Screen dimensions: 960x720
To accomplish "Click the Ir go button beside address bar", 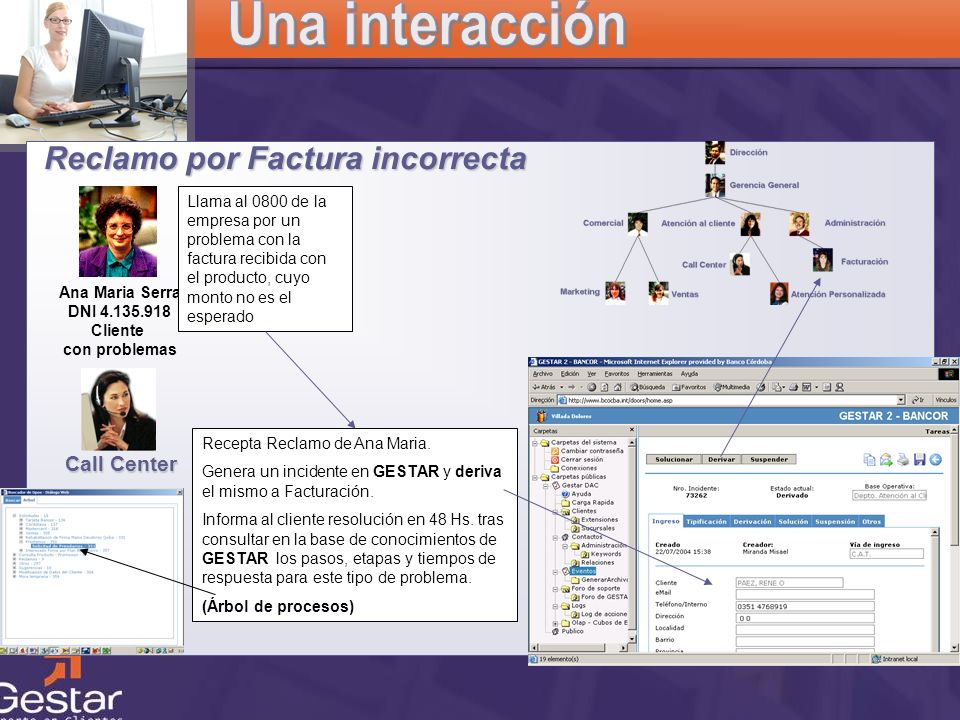I will click(x=918, y=400).
